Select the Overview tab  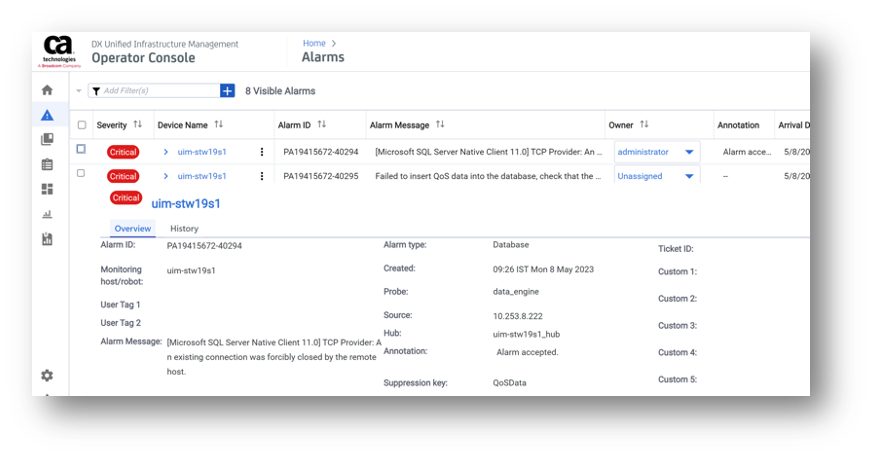pyautogui.click(x=132, y=229)
